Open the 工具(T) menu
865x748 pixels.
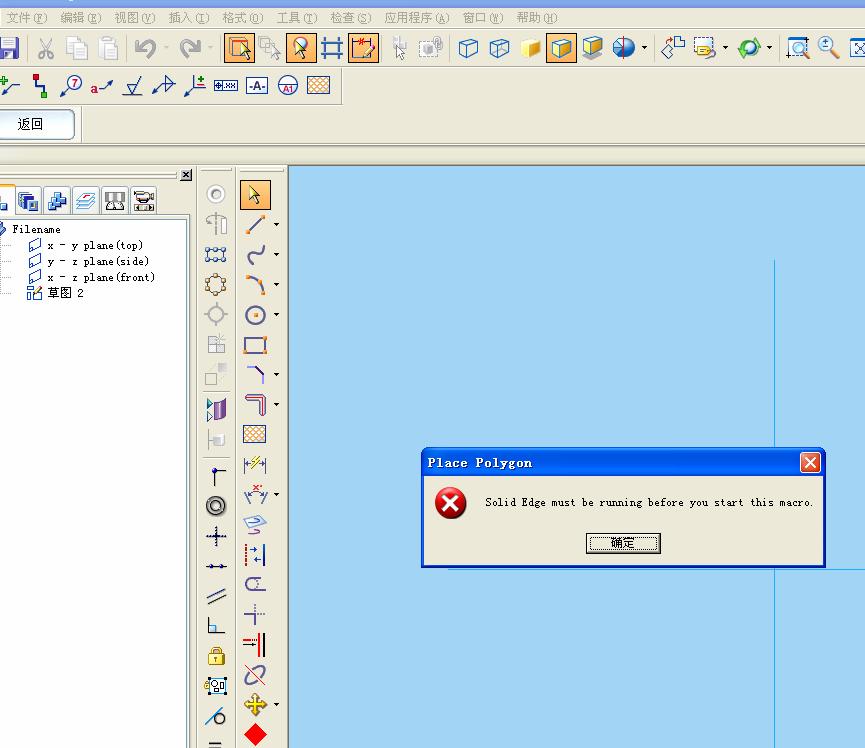pos(297,18)
